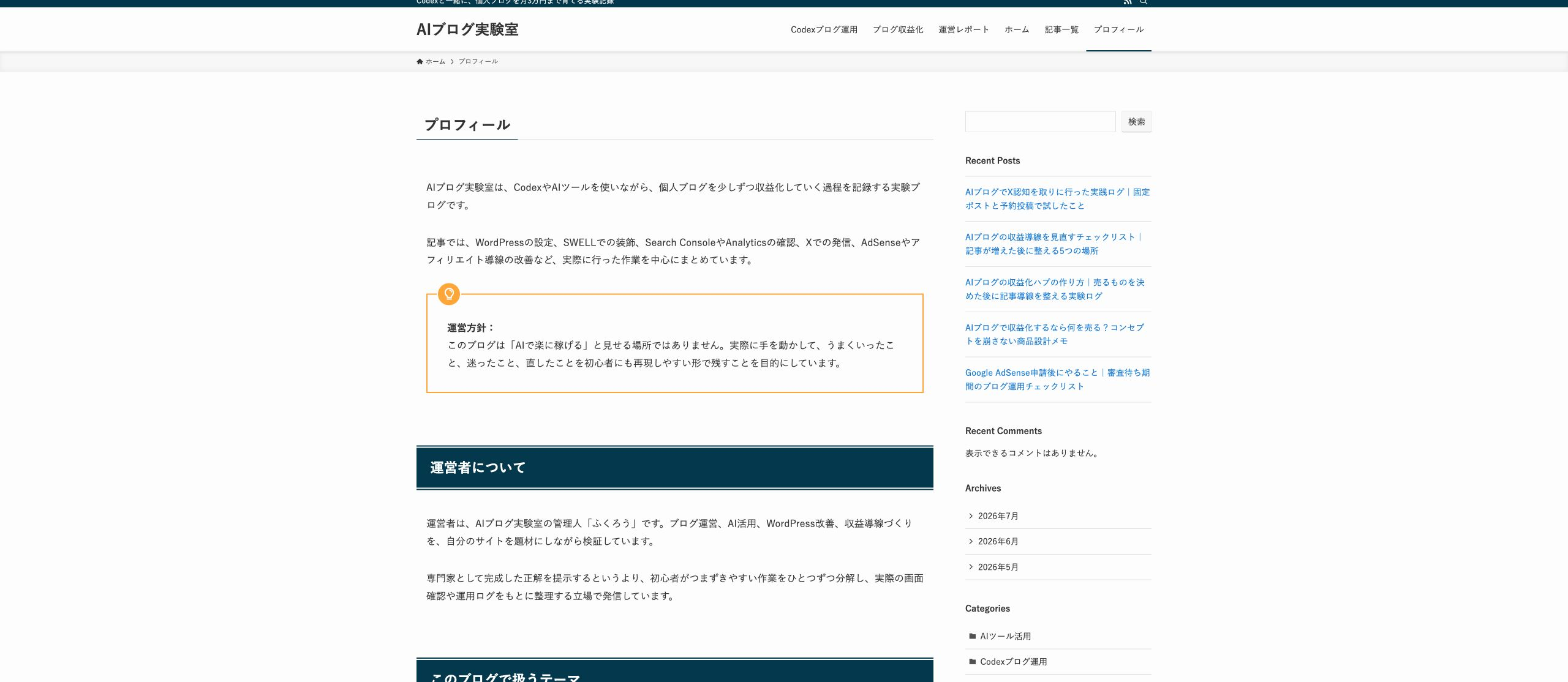Open the 運営レポート menu item
1568x682 pixels.
(963, 29)
